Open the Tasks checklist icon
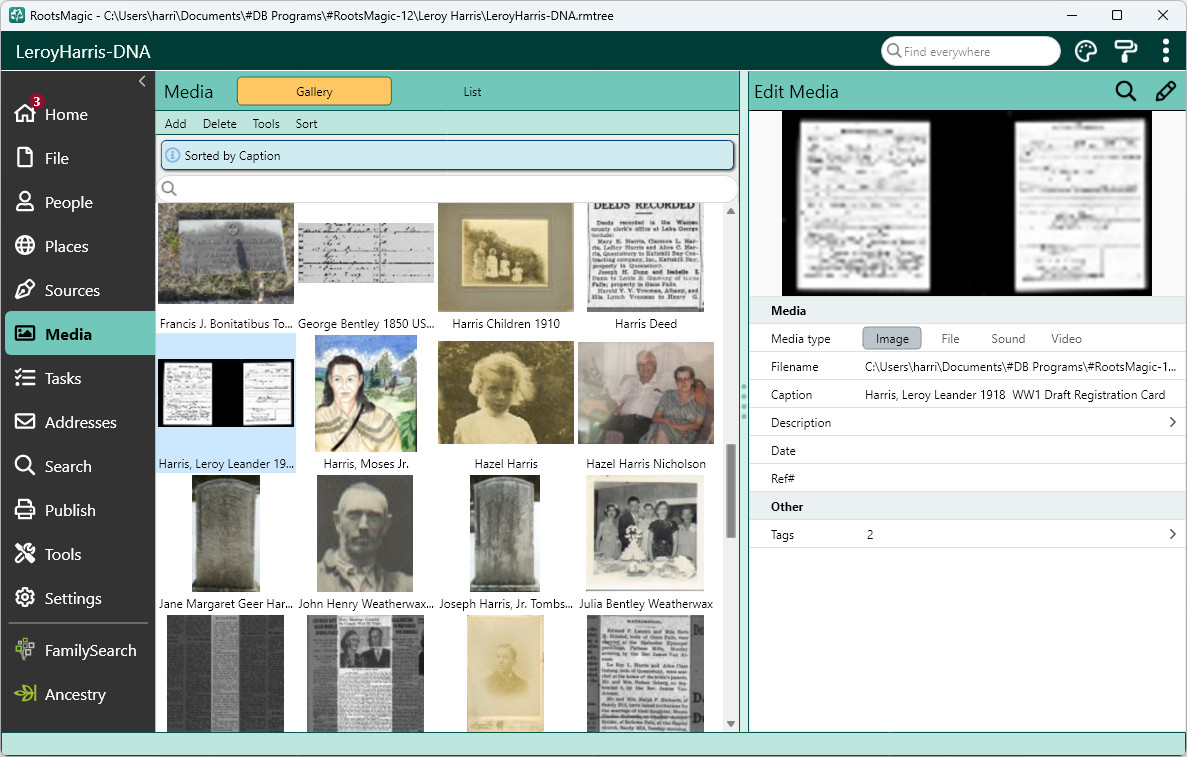 pos(25,378)
